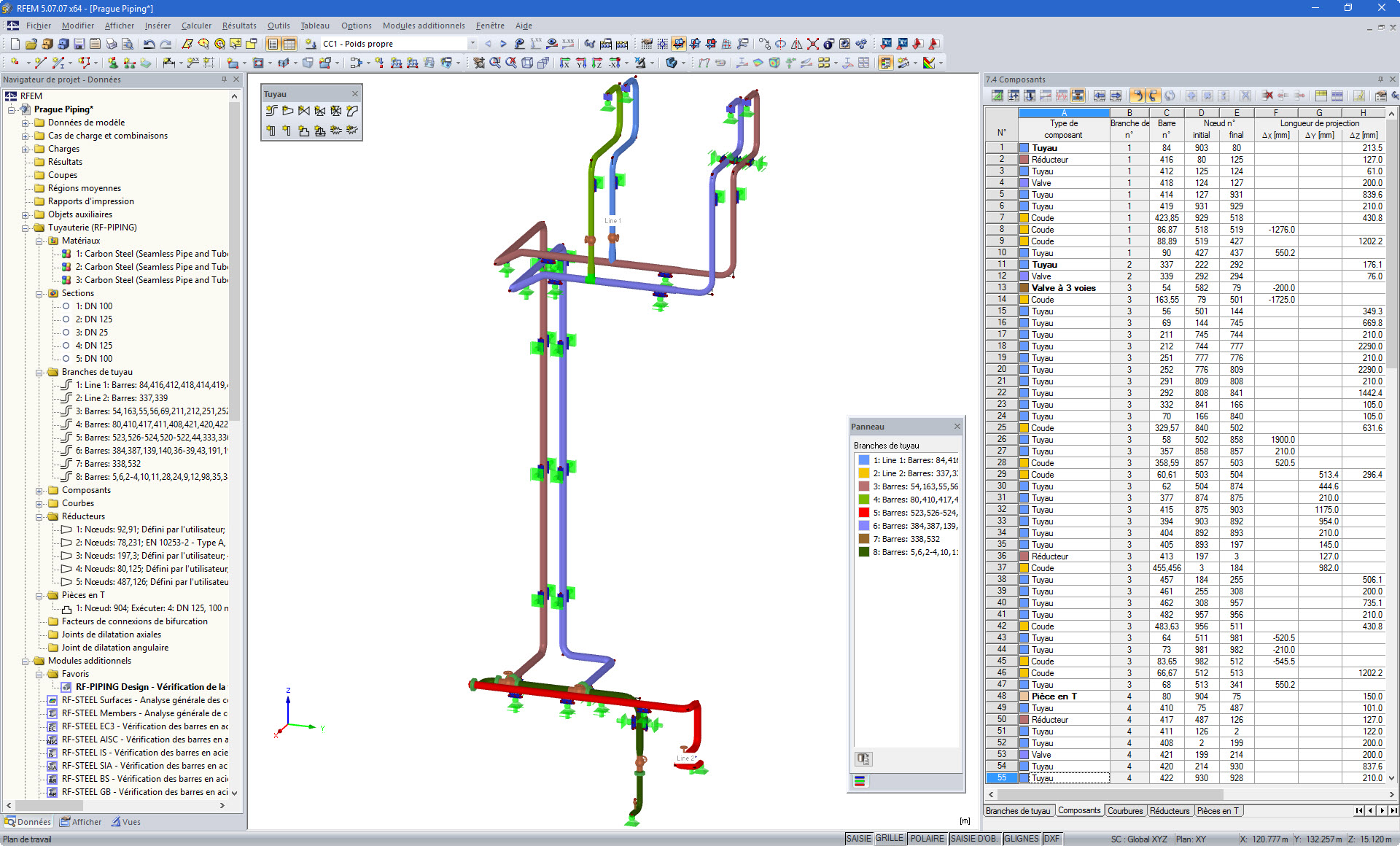
Task: Click red swatch for branch 5 in Panneau
Action: tap(863, 513)
